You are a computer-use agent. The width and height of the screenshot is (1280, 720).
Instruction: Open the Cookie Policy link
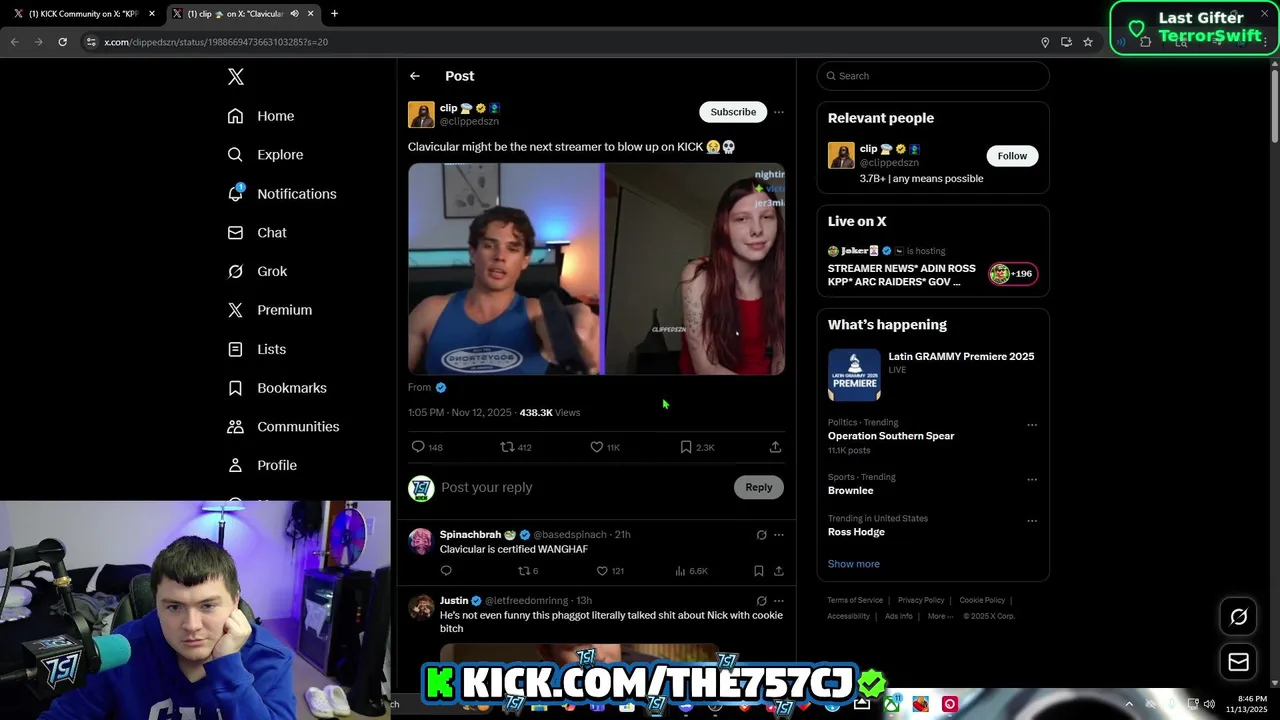point(982,600)
